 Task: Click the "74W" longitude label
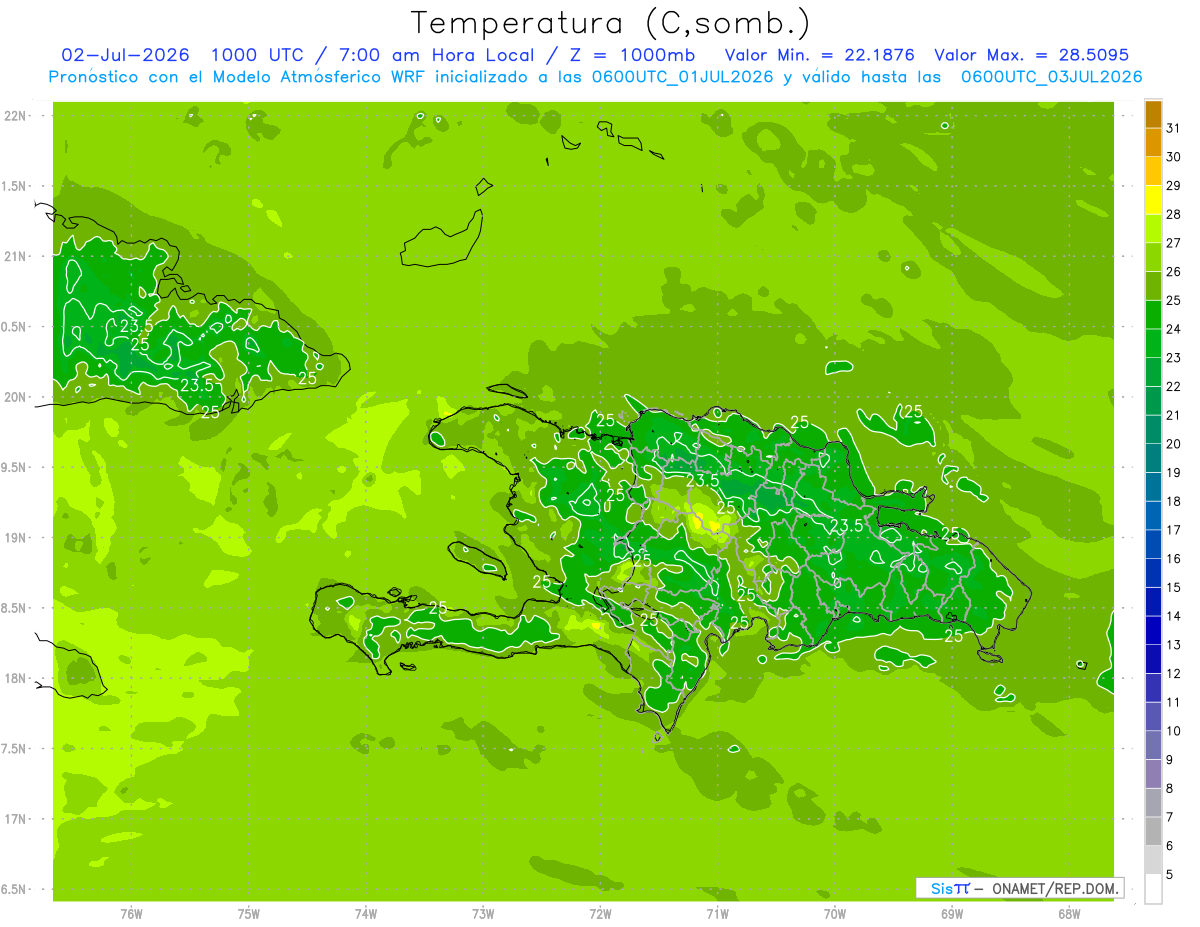coord(366,914)
